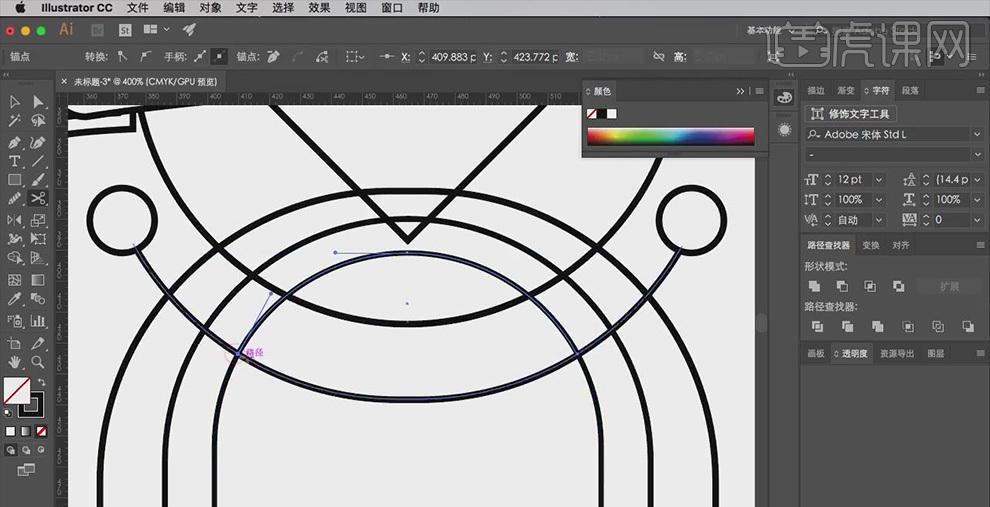Switch to the 图层 tab
990x507 pixels.
coord(936,354)
